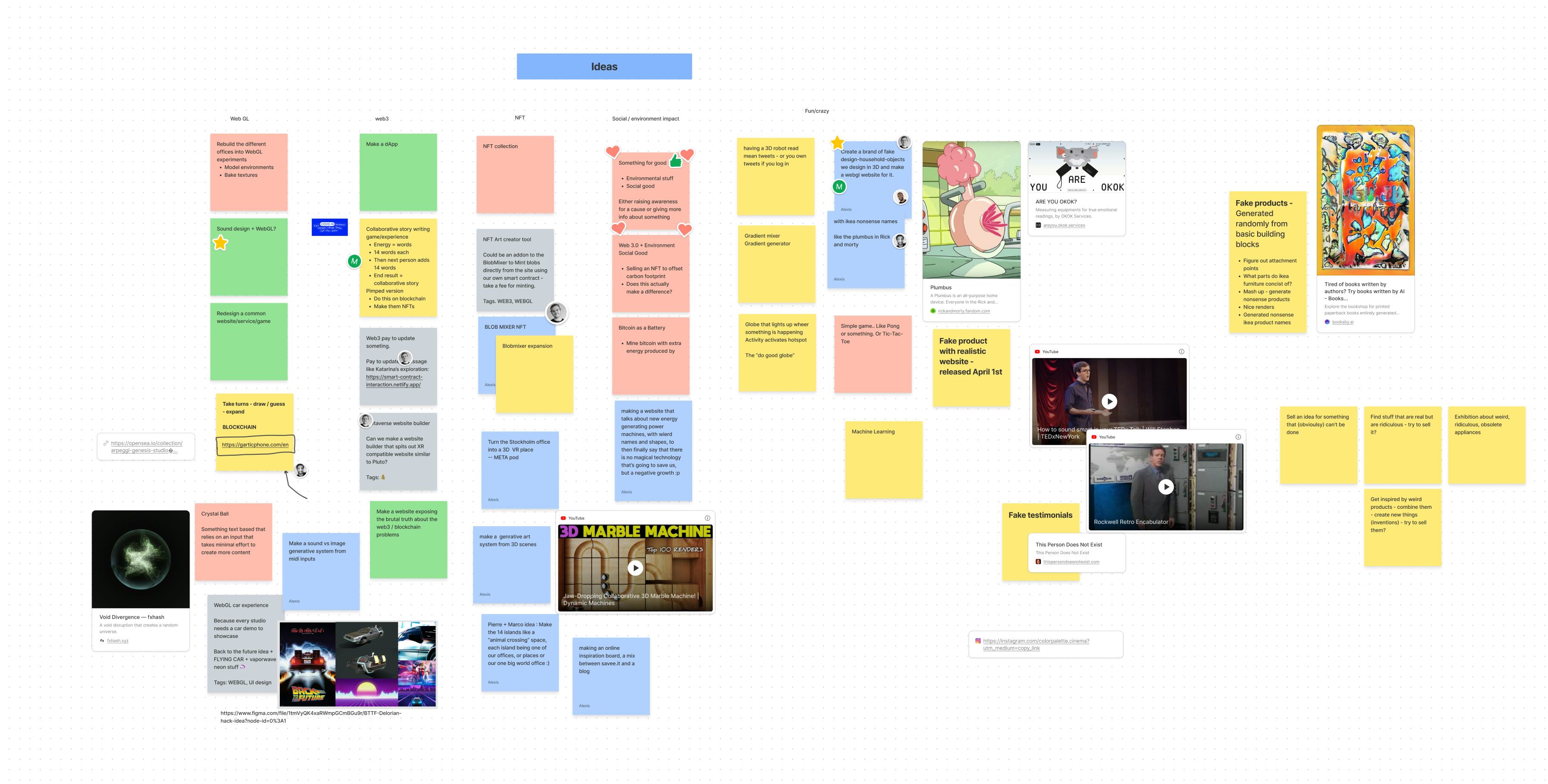
Task: Click heart sticker at top-left of Something for good
Action: [x=612, y=151]
